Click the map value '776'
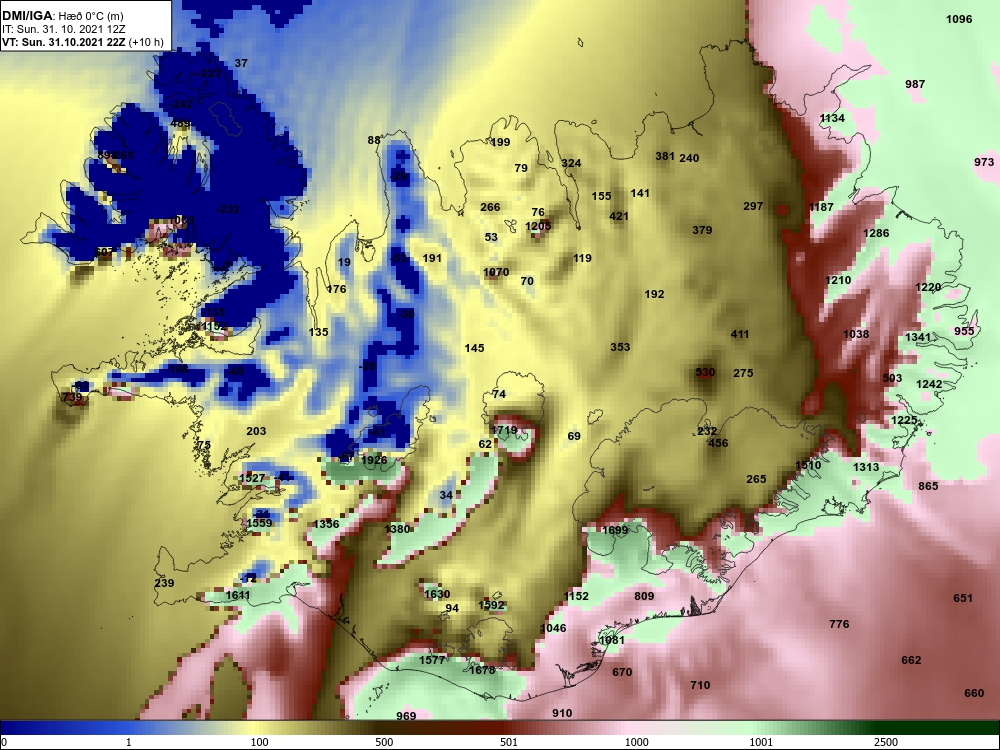Image resolution: width=1000 pixels, height=750 pixels. (x=839, y=624)
